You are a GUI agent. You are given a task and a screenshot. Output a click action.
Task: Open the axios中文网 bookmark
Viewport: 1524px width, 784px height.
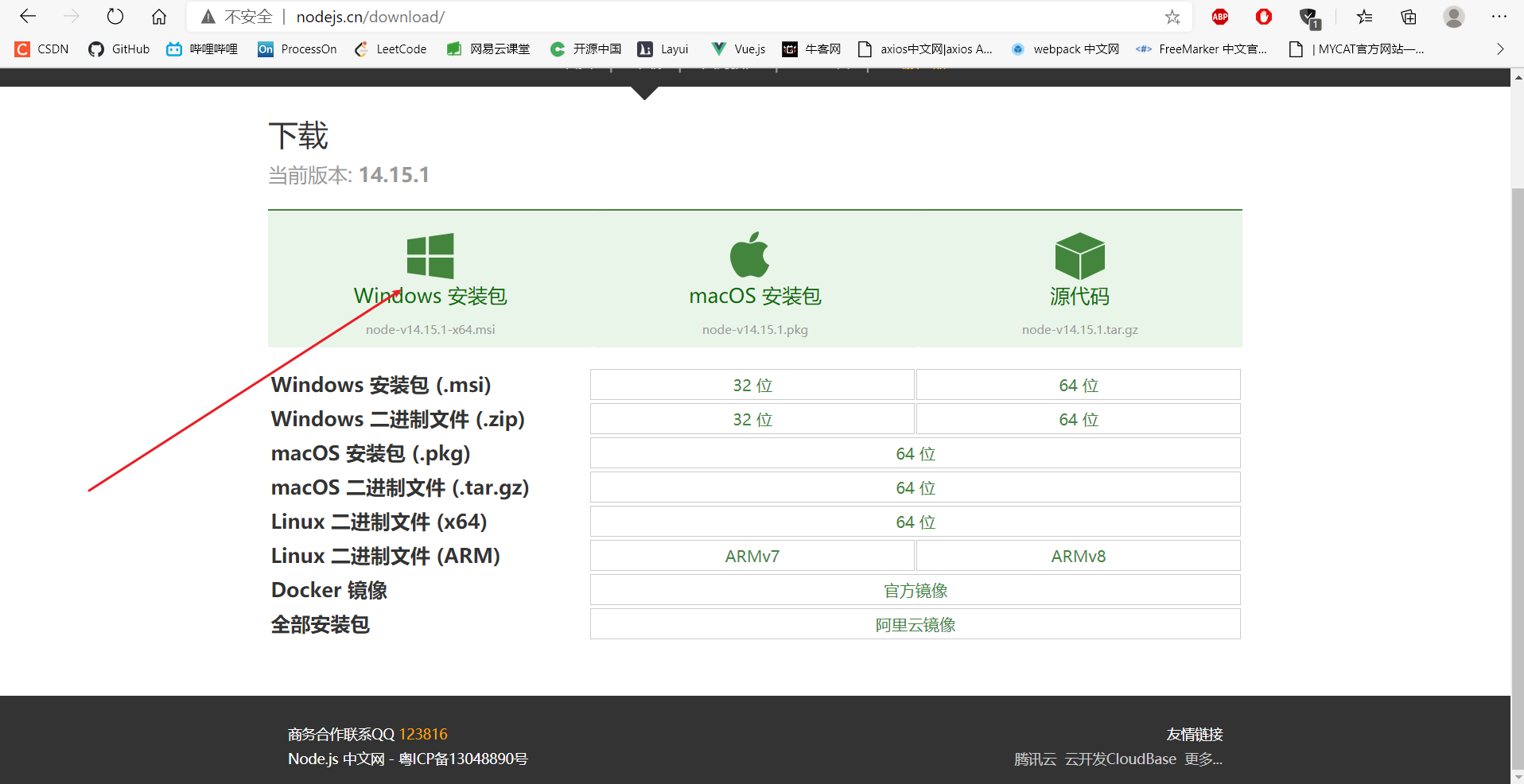(925, 49)
